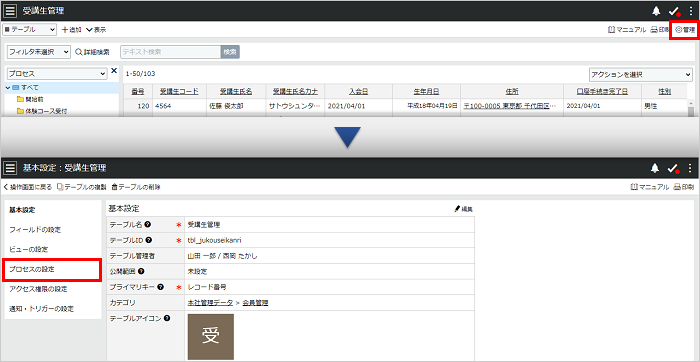The height and width of the screenshot is (362, 700).
Task: Click help icon beside テーブルアイコン
Action: [x=167, y=318]
